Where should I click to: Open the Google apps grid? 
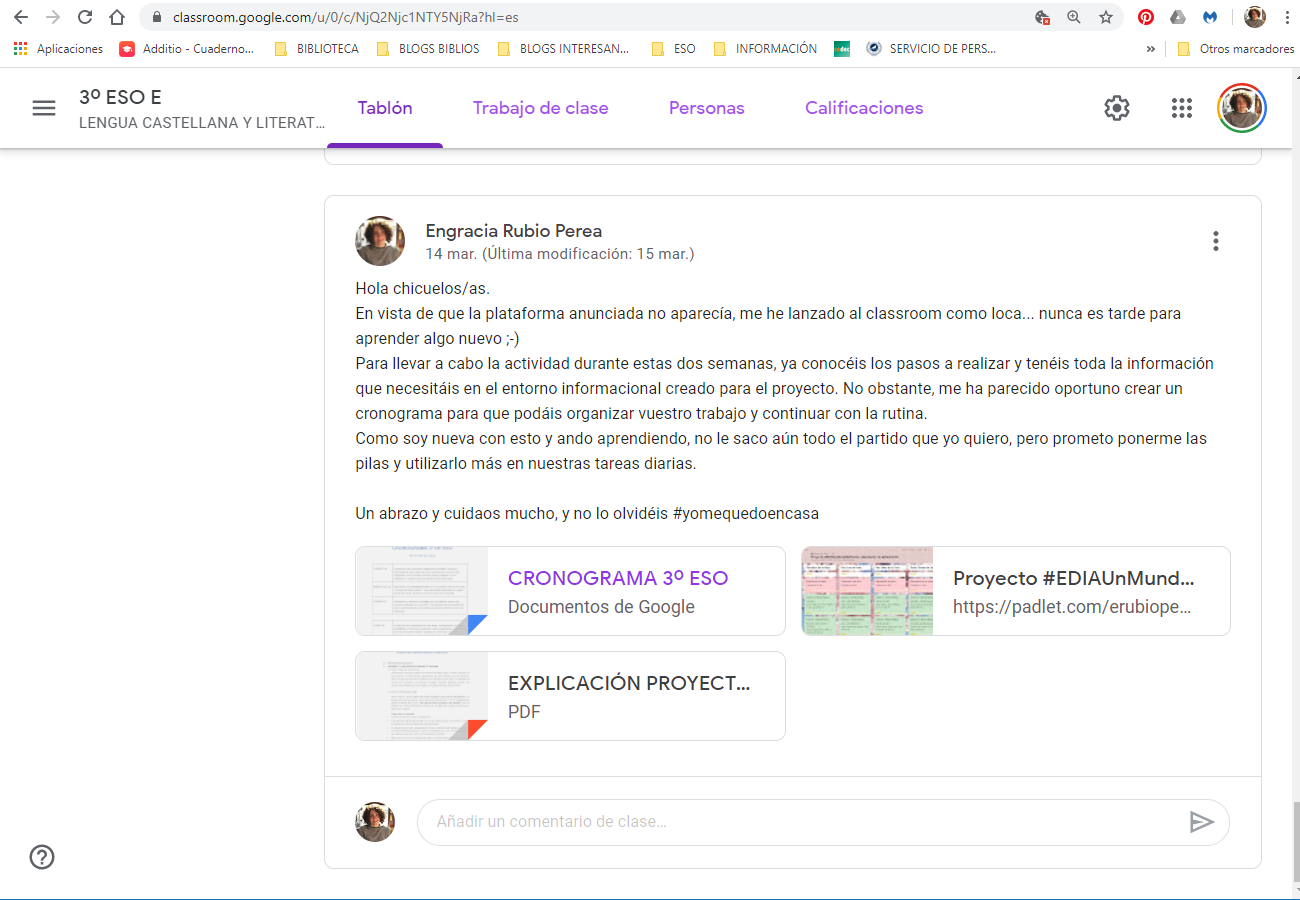pos(1181,108)
